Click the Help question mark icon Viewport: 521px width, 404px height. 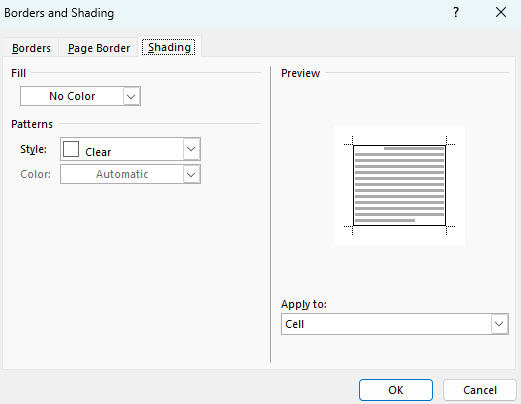click(456, 13)
